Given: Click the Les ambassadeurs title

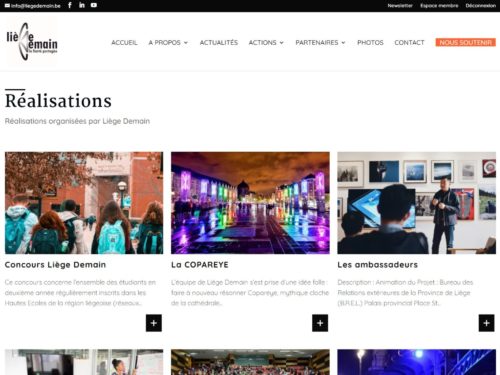Looking at the screenshot, I should [x=377, y=265].
